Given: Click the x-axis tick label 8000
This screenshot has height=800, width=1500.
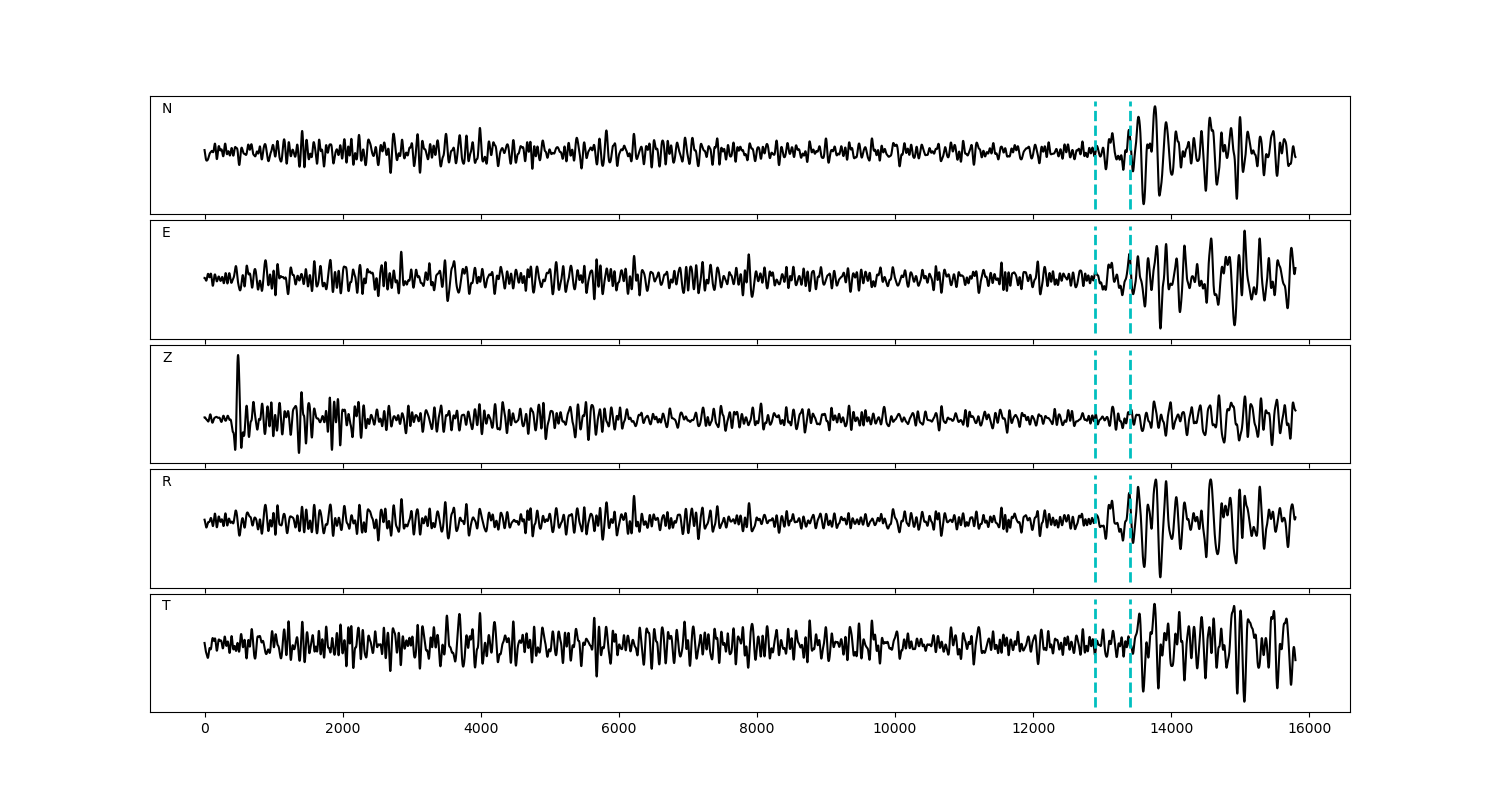Looking at the screenshot, I should coord(757,730).
